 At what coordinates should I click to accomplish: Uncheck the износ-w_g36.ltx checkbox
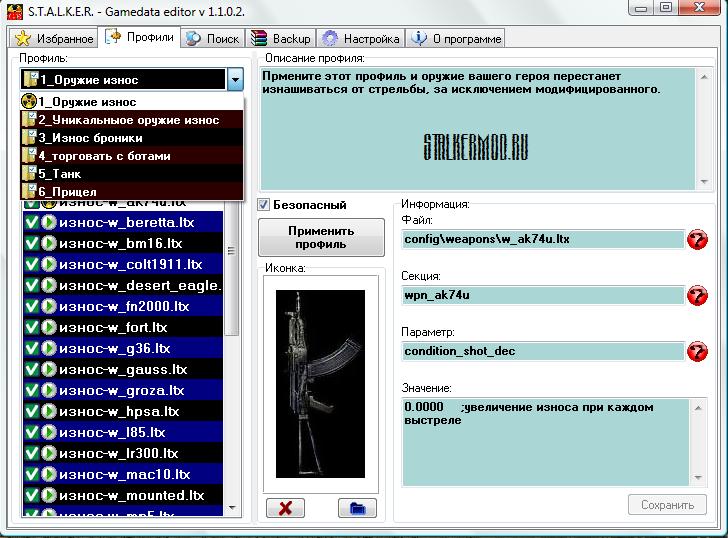coord(32,348)
